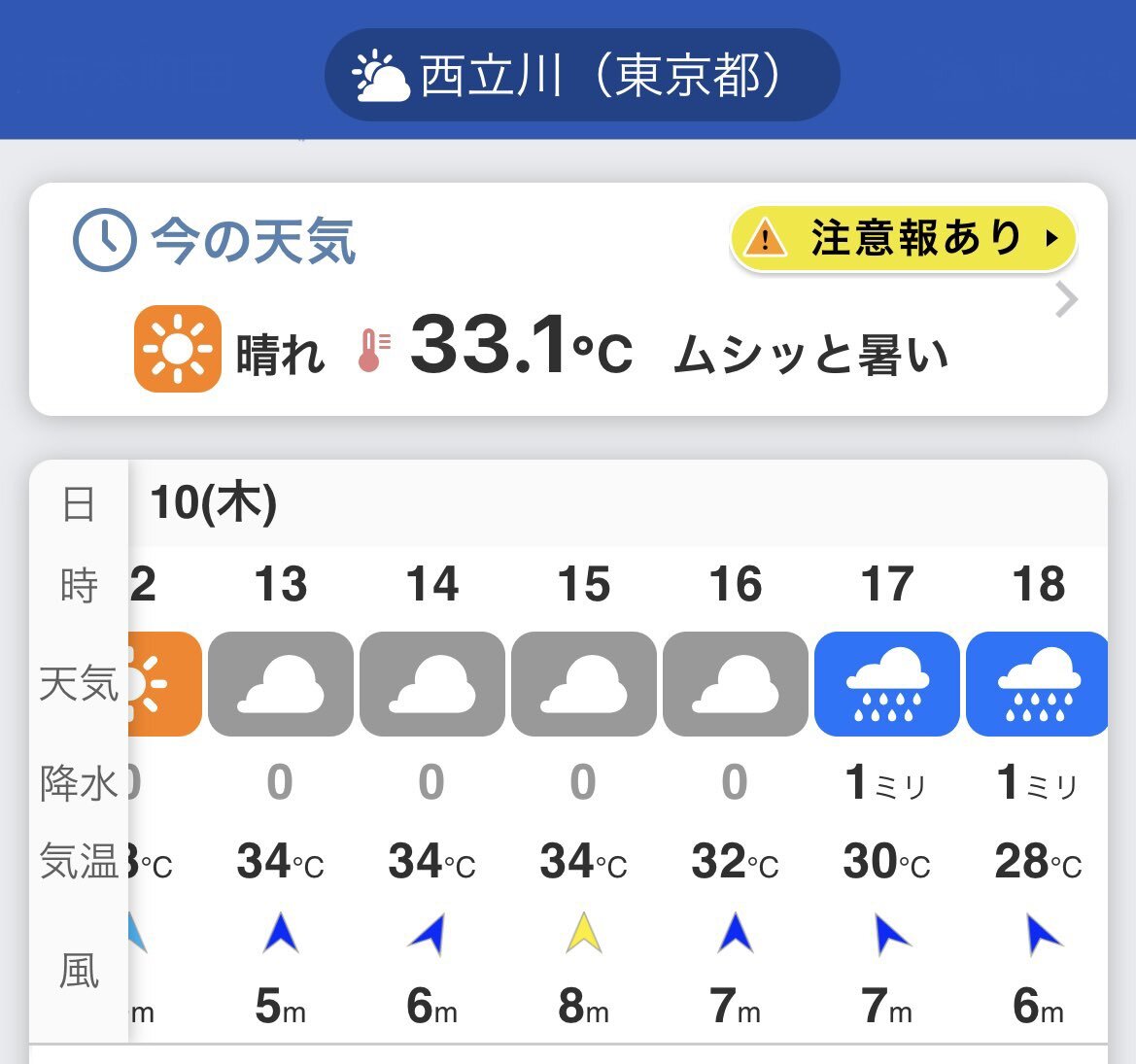Image resolution: width=1136 pixels, height=1064 pixels.
Task: Select the 10(木) date header
Action: (x=214, y=502)
